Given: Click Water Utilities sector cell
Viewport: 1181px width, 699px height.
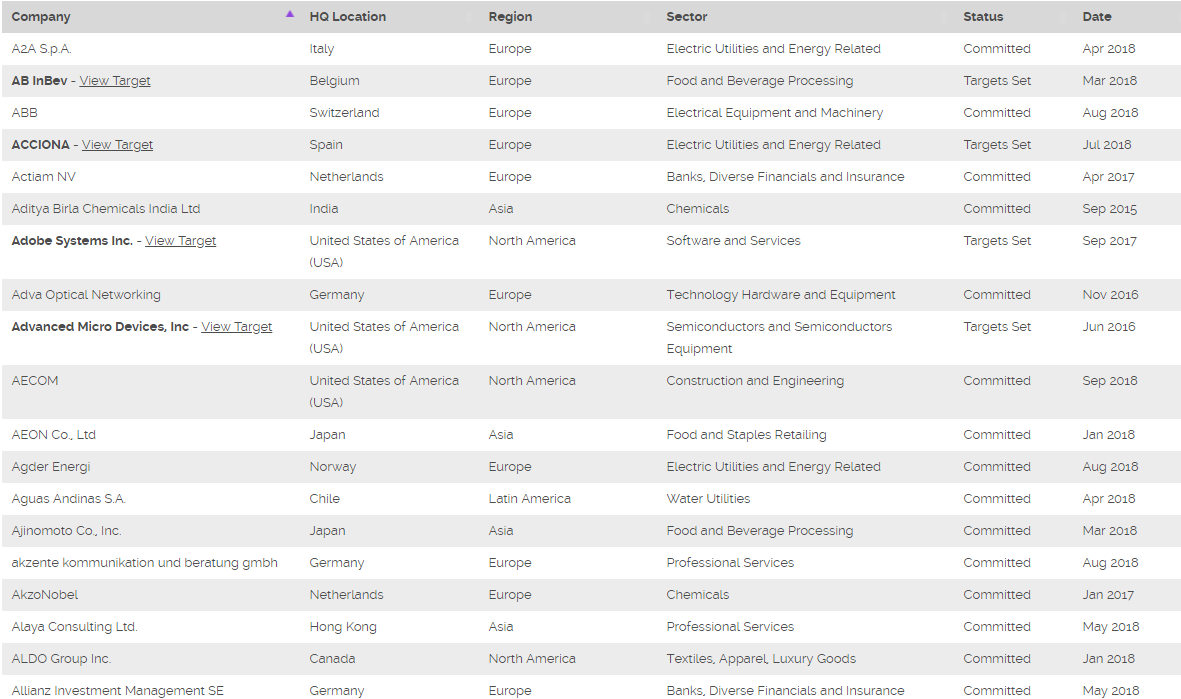Looking at the screenshot, I should [x=708, y=499].
